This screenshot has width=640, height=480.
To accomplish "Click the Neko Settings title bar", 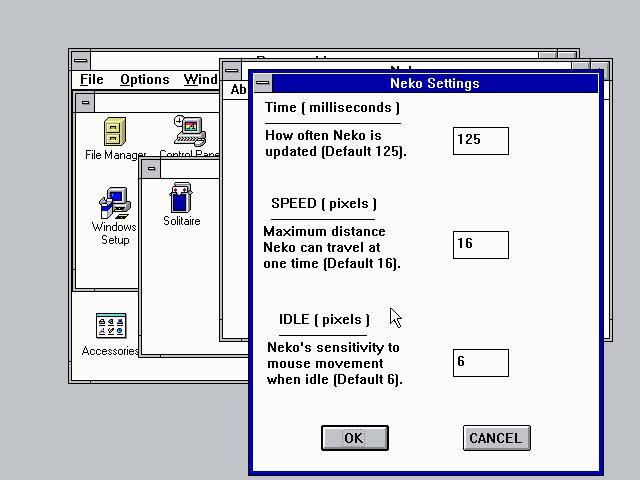I will [x=435, y=83].
